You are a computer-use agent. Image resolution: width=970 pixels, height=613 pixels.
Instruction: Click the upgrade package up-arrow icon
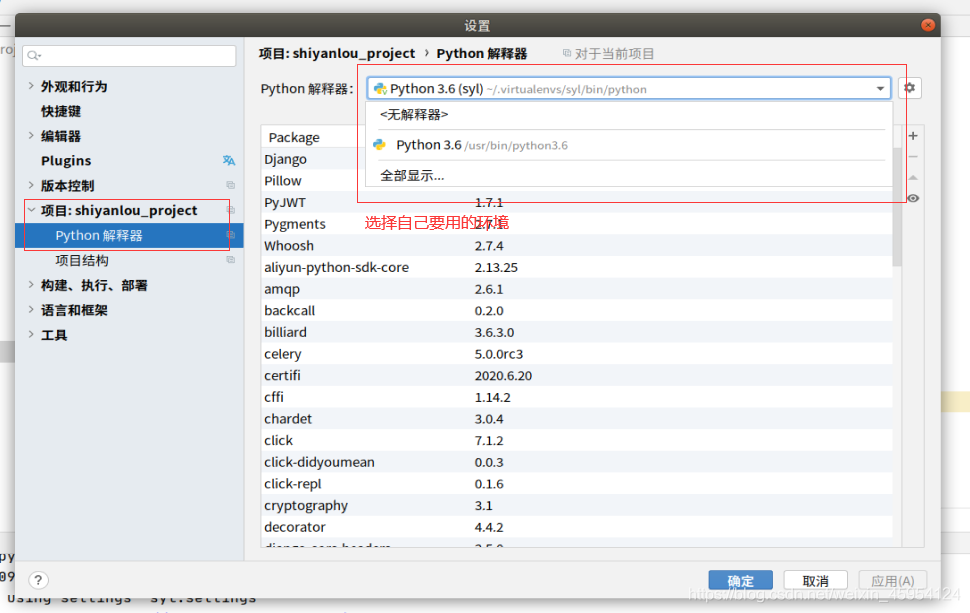[x=912, y=178]
